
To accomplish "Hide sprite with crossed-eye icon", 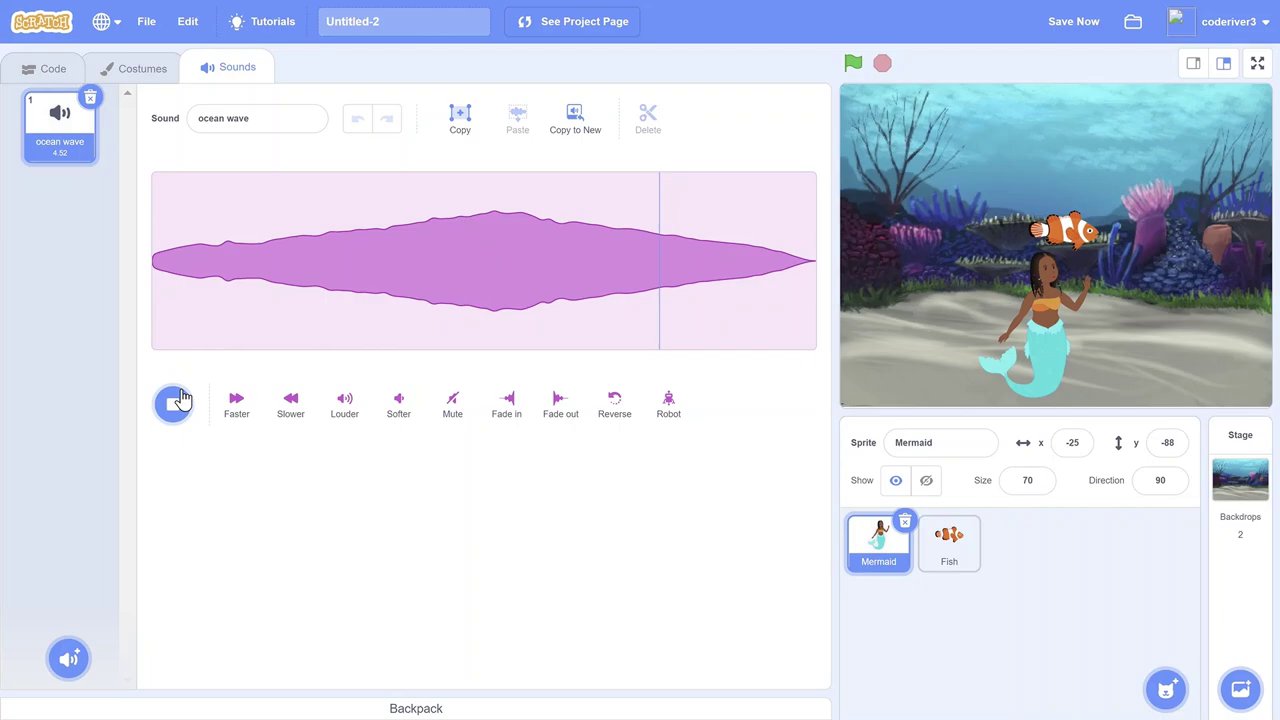I will (x=926, y=481).
